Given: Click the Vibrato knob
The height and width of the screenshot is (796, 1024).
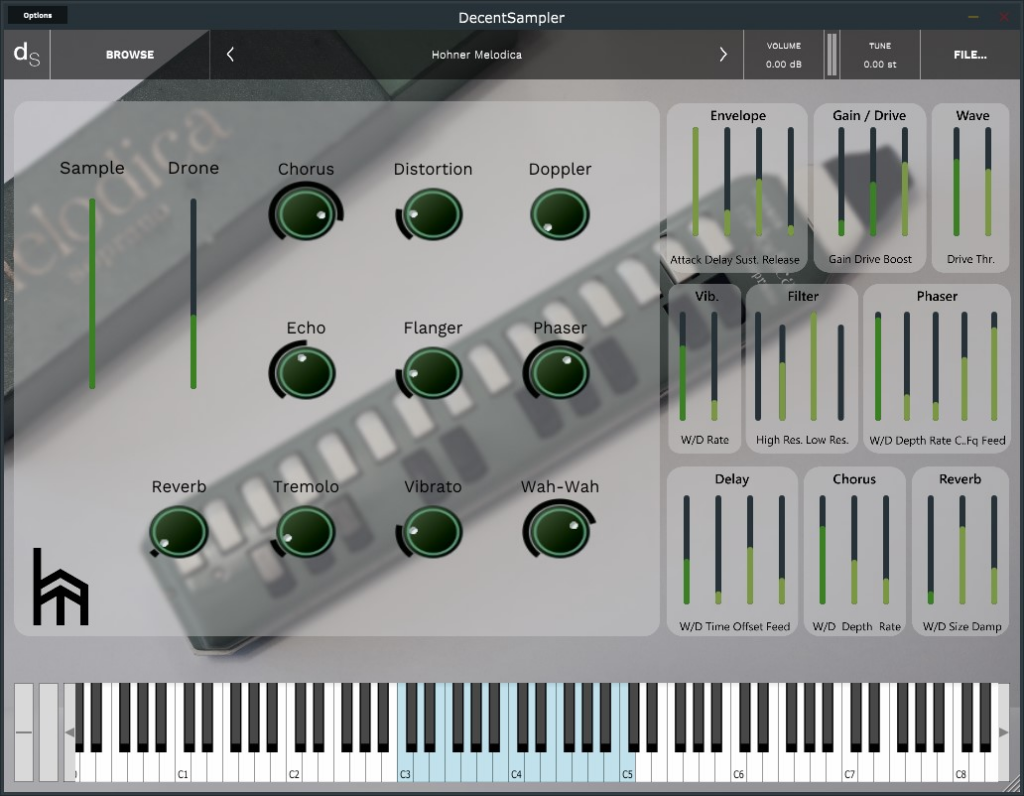Looking at the screenshot, I should [432, 532].
